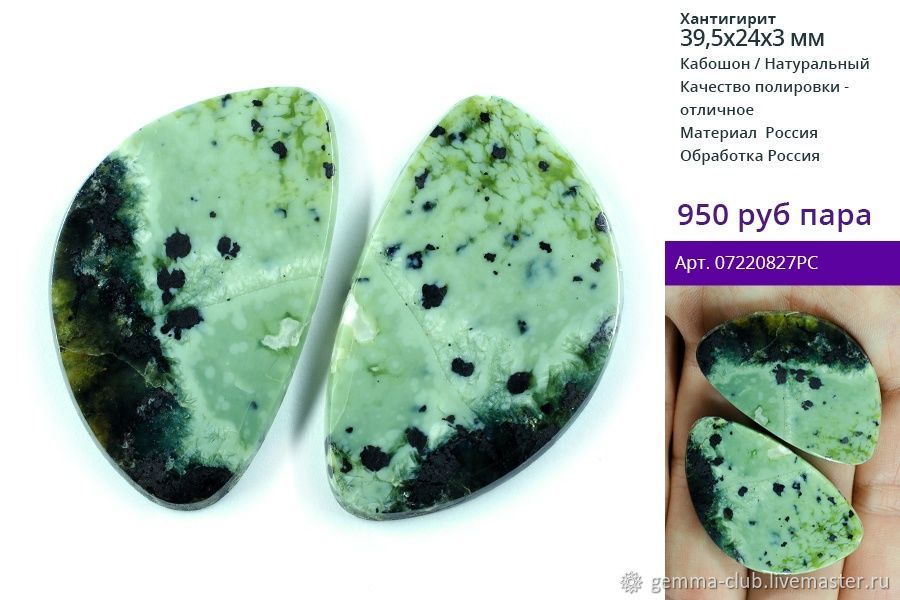Click the Хантигирит title heading
Image resolution: width=900 pixels, height=600 pixels.
pos(728,19)
